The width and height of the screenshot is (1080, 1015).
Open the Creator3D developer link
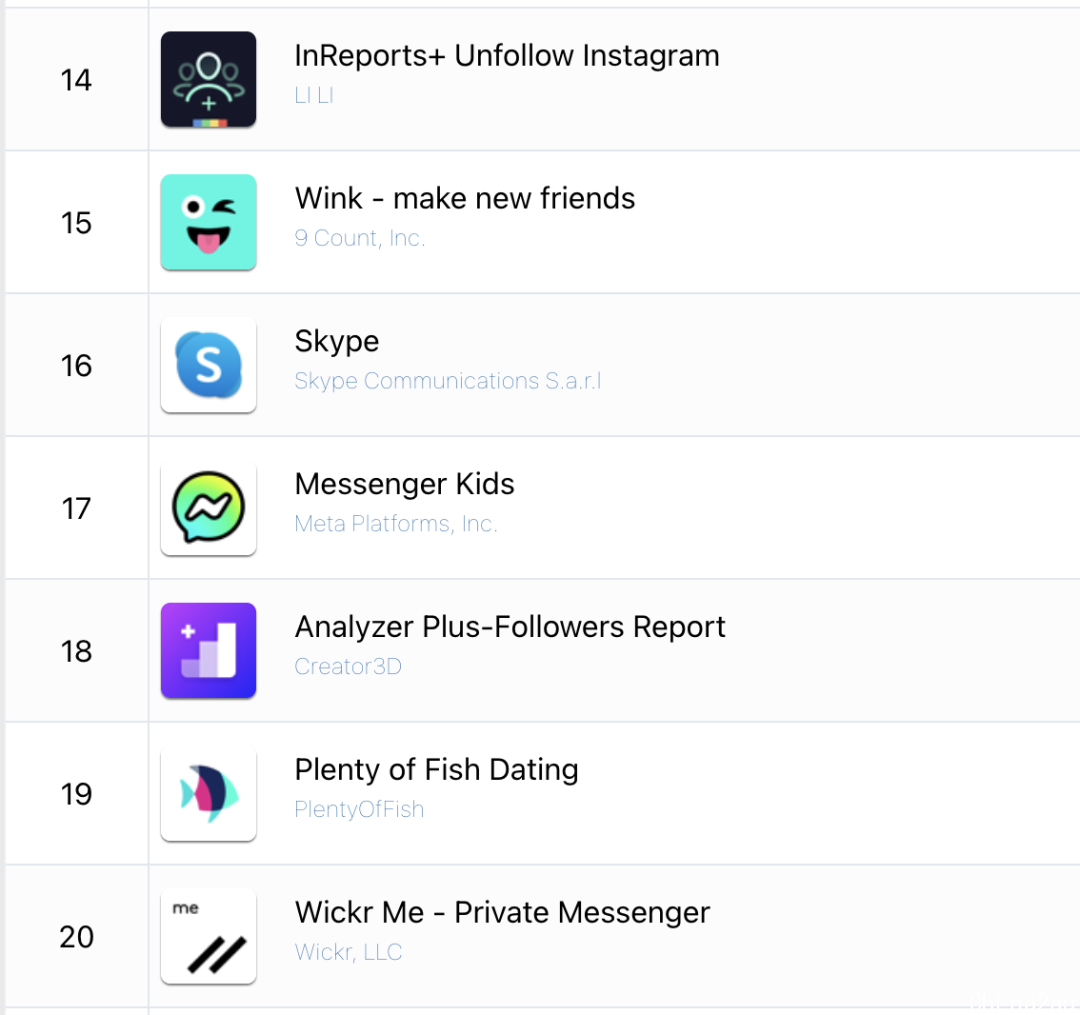click(348, 667)
